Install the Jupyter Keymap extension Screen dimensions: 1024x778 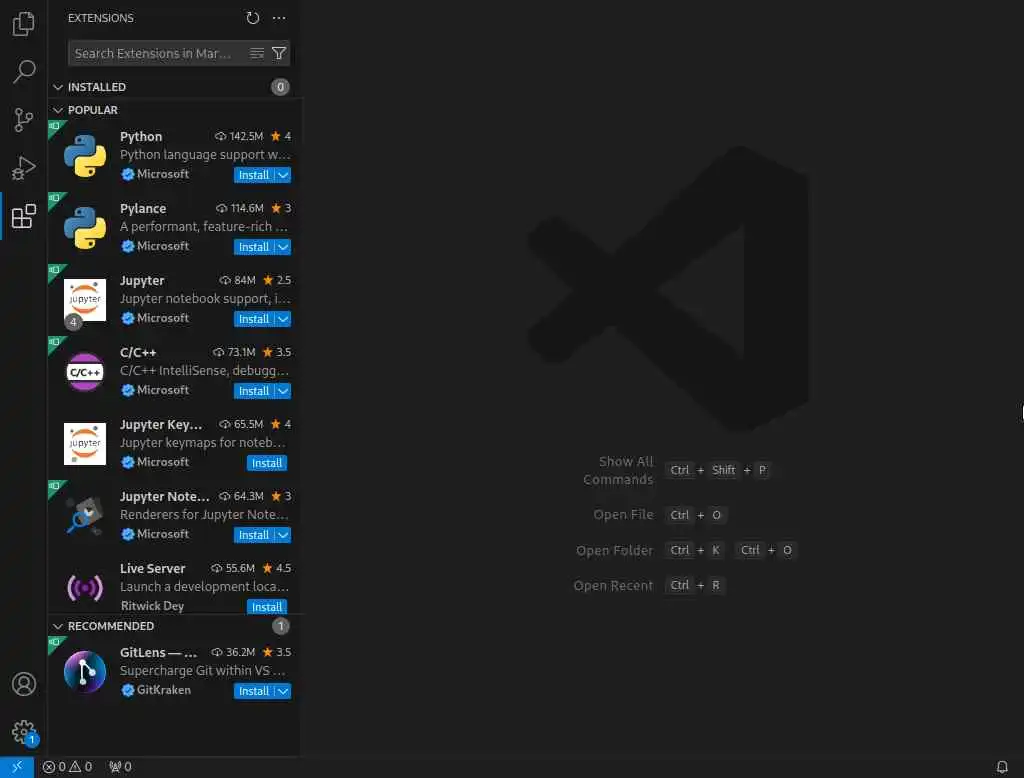coord(267,463)
